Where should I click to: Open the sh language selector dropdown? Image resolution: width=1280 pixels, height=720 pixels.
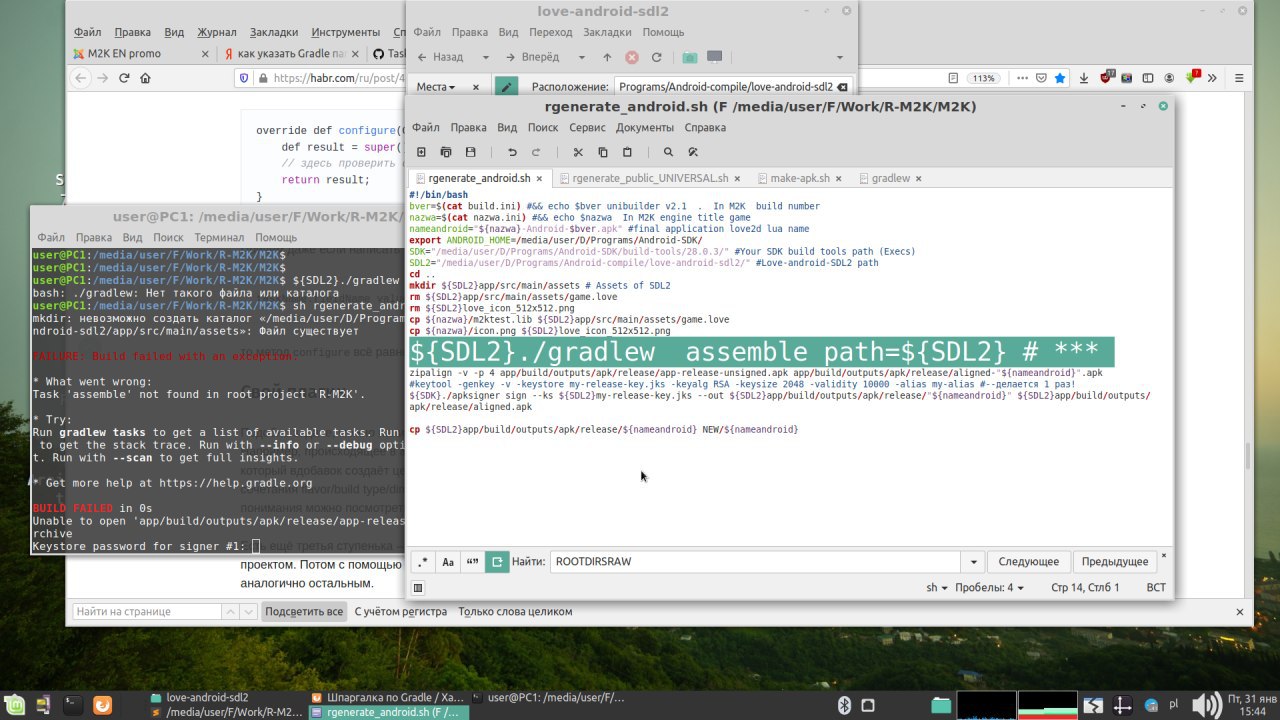click(937, 588)
